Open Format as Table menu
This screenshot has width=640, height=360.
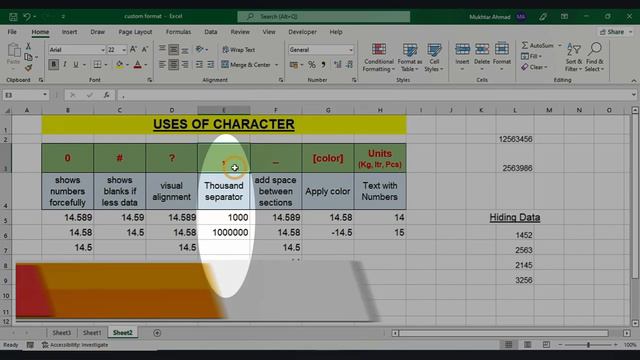tap(410, 58)
